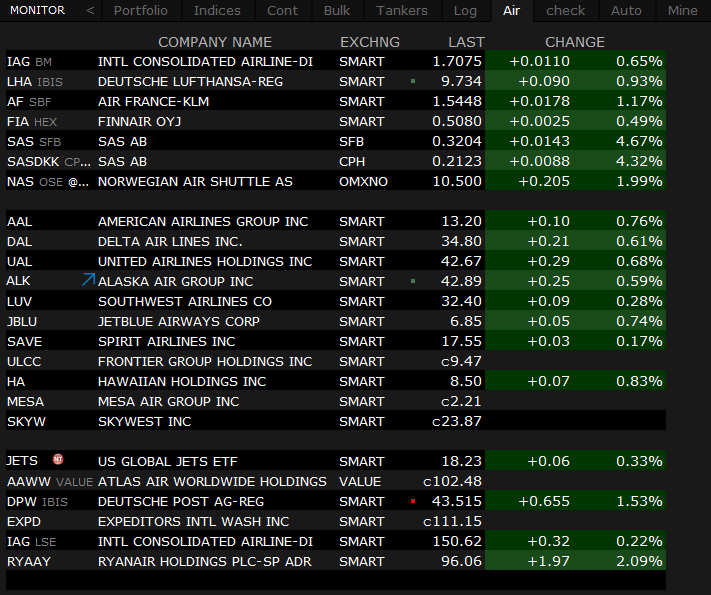Screen dimensions: 711x595
Task: Click DELTA AIR LINES INC. name
Action: pyautogui.click(x=170, y=241)
